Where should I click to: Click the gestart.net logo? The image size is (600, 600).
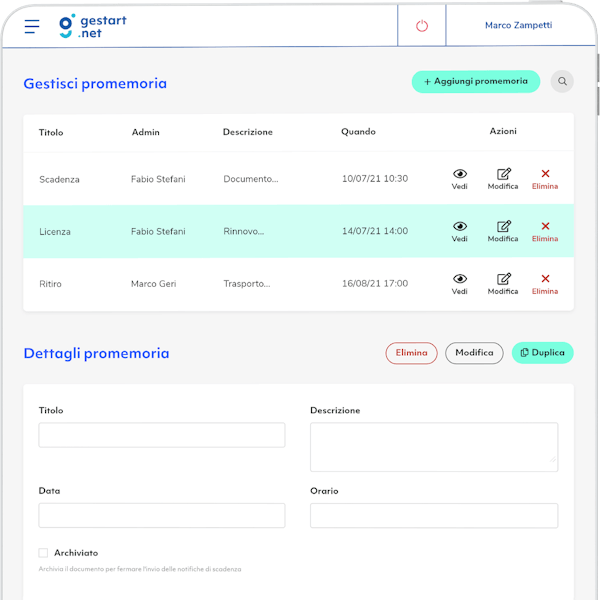pyautogui.click(x=93, y=26)
